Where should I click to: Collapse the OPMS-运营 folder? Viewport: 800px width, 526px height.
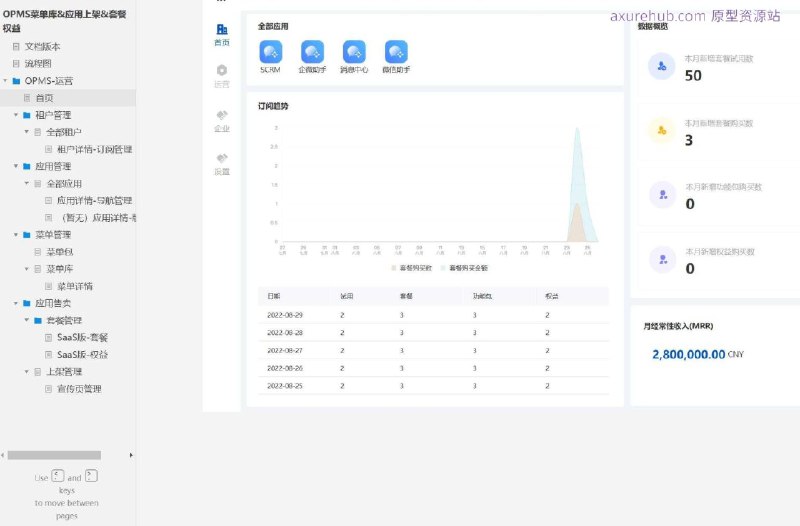[6, 81]
